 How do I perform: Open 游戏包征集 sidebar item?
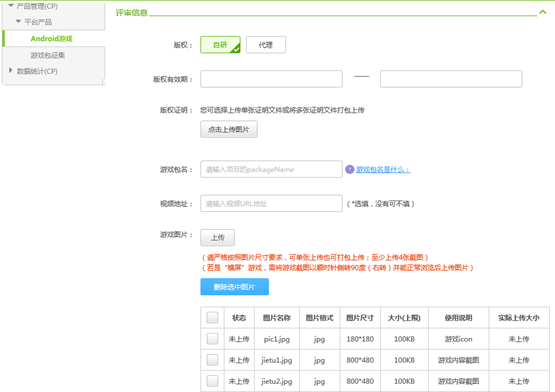tap(47, 55)
